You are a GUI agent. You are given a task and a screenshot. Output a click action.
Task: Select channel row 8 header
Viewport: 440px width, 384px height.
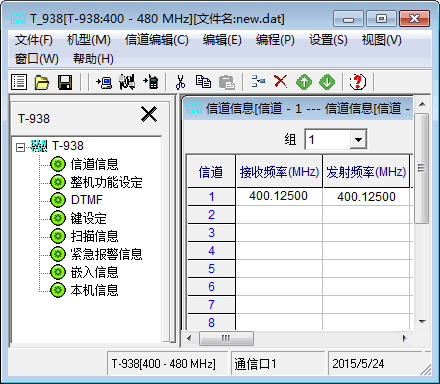211,322
